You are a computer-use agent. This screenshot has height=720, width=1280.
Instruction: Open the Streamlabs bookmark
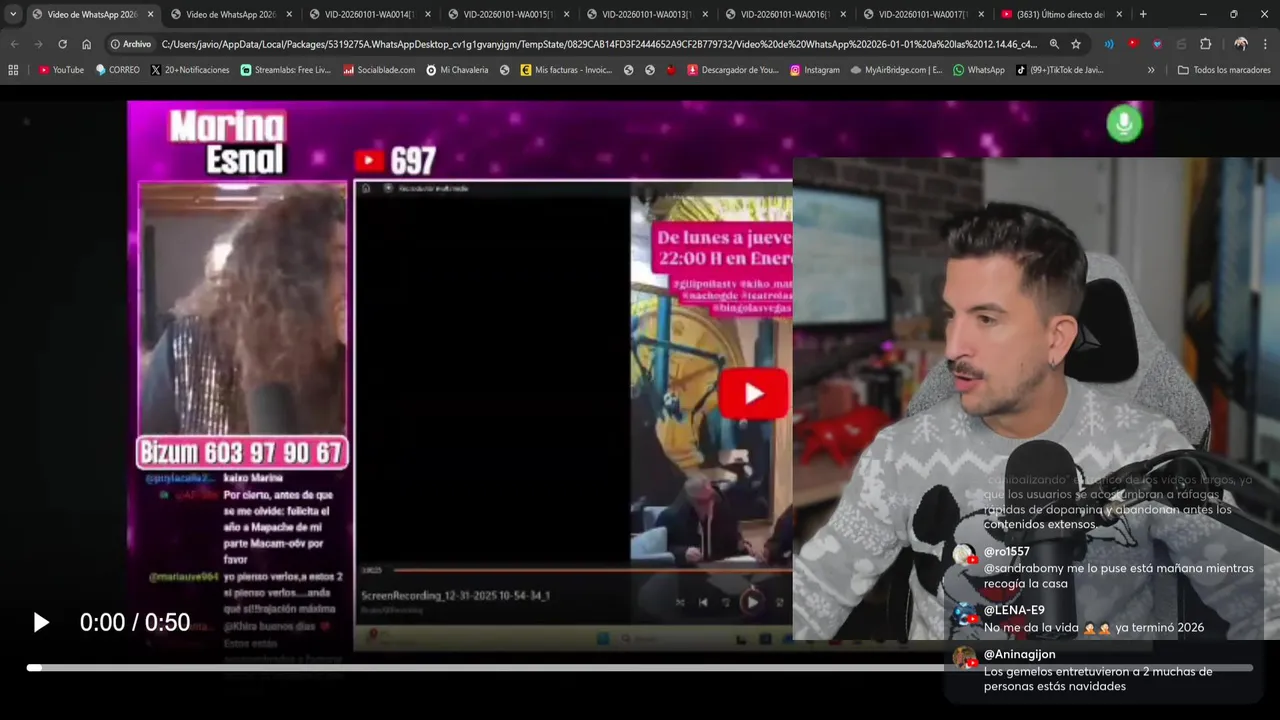pos(285,70)
